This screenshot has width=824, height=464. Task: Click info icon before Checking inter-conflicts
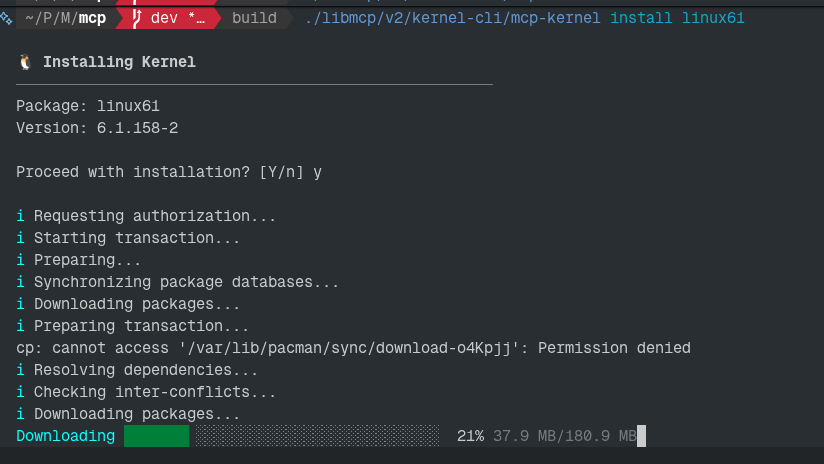click(x=20, y=392)
